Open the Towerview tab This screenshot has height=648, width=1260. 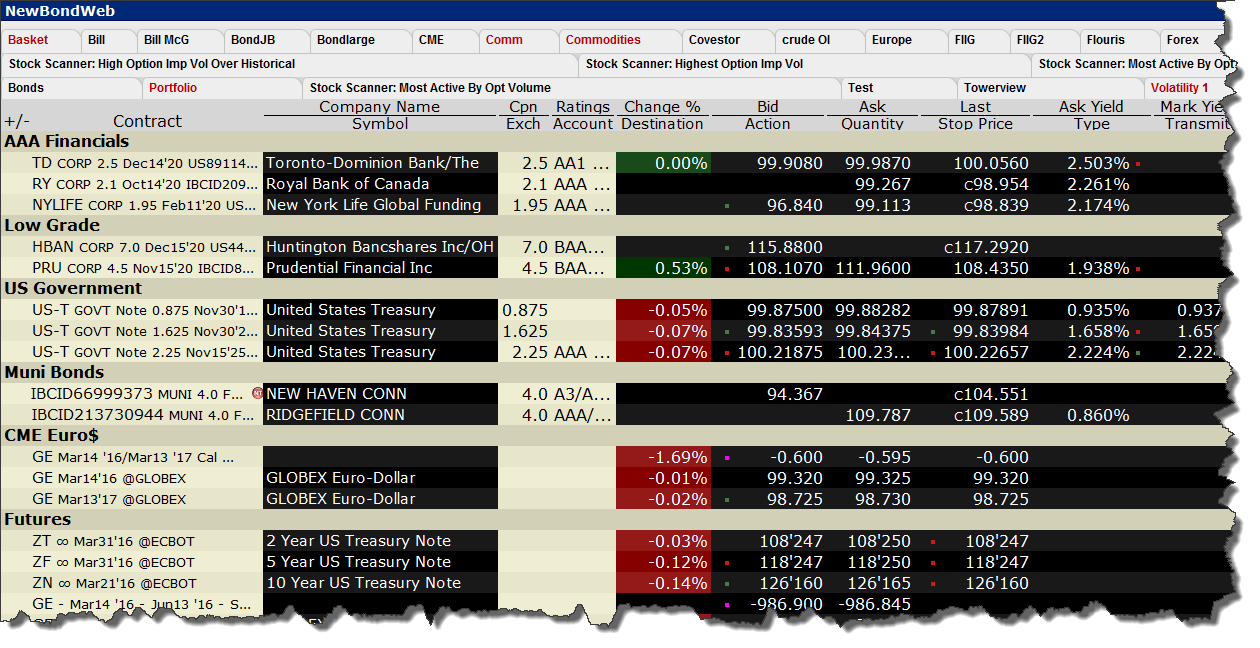tap(1048, 88)
